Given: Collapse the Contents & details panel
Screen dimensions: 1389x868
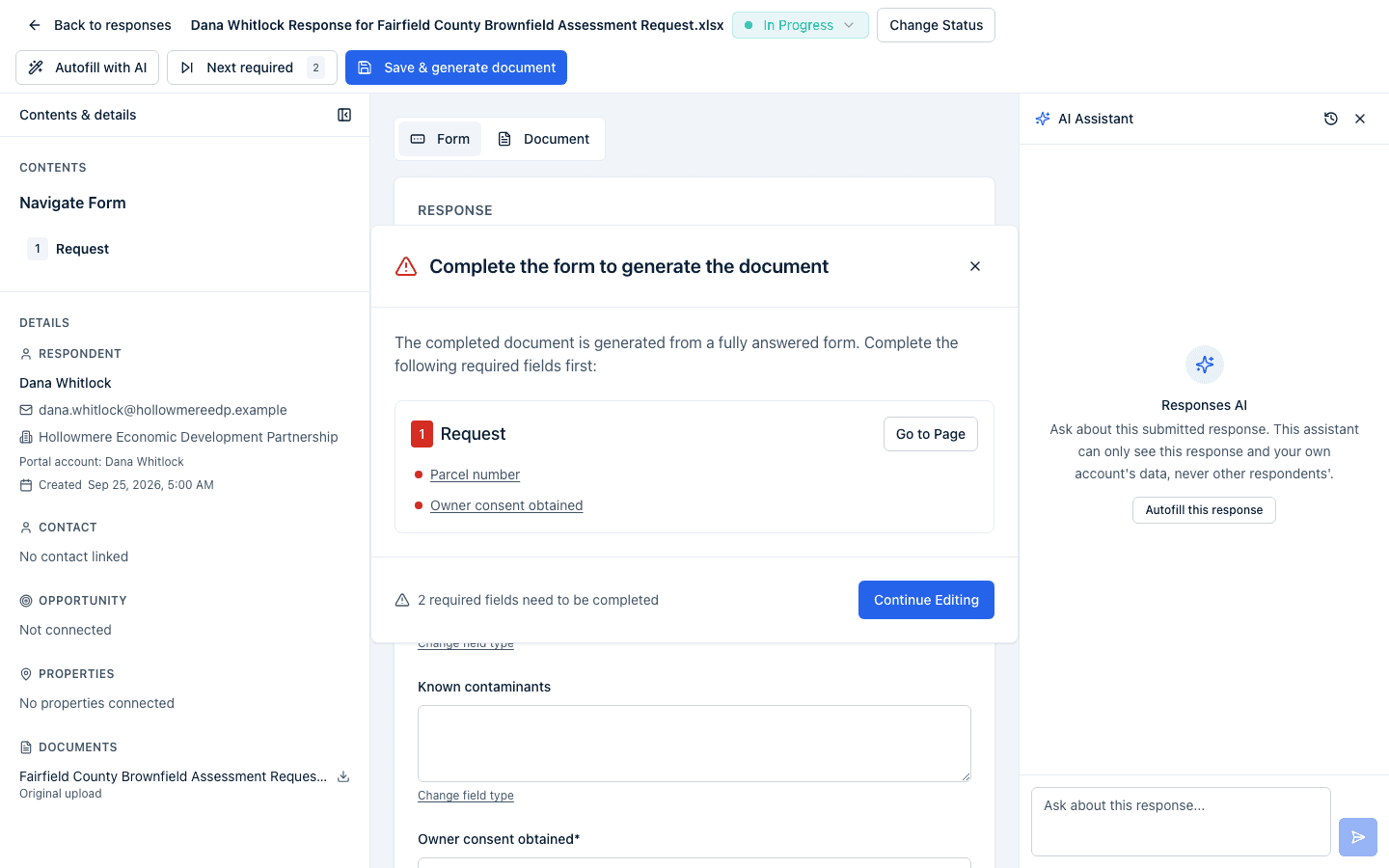Looking at the screenshot, I should (344, 115).
